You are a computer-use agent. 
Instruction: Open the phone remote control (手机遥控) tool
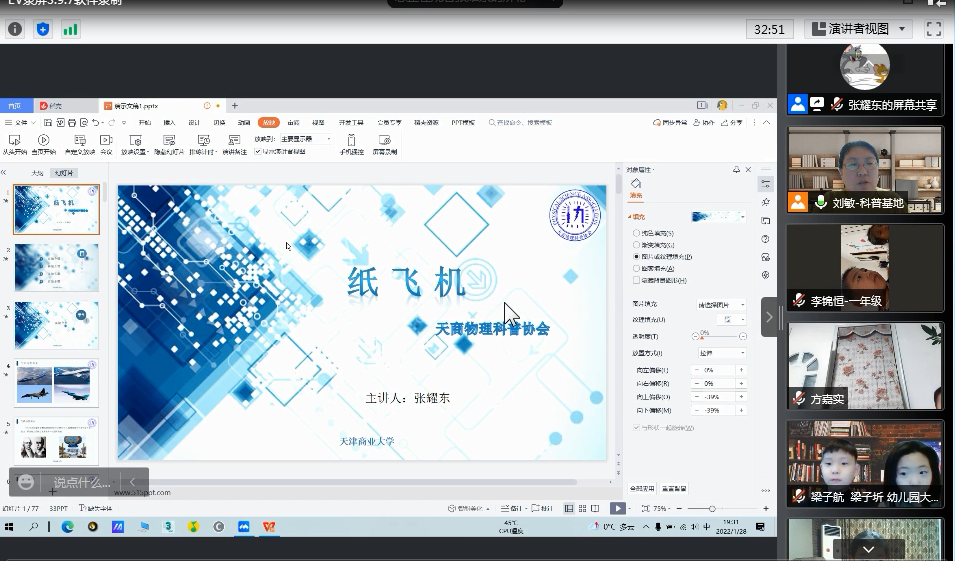click(x=350, y=141)
